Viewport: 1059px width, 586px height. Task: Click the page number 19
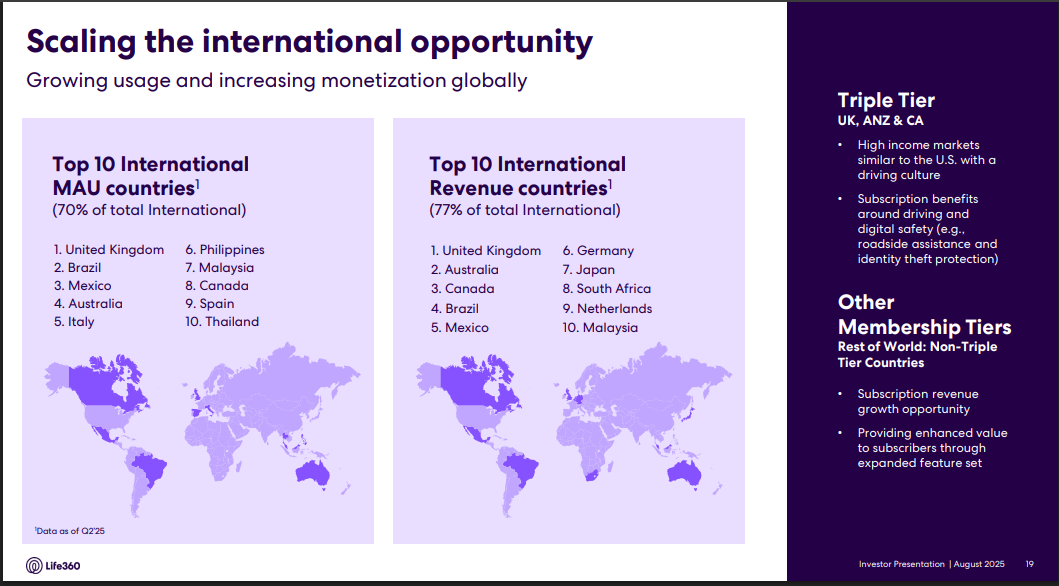point(1029,565)
